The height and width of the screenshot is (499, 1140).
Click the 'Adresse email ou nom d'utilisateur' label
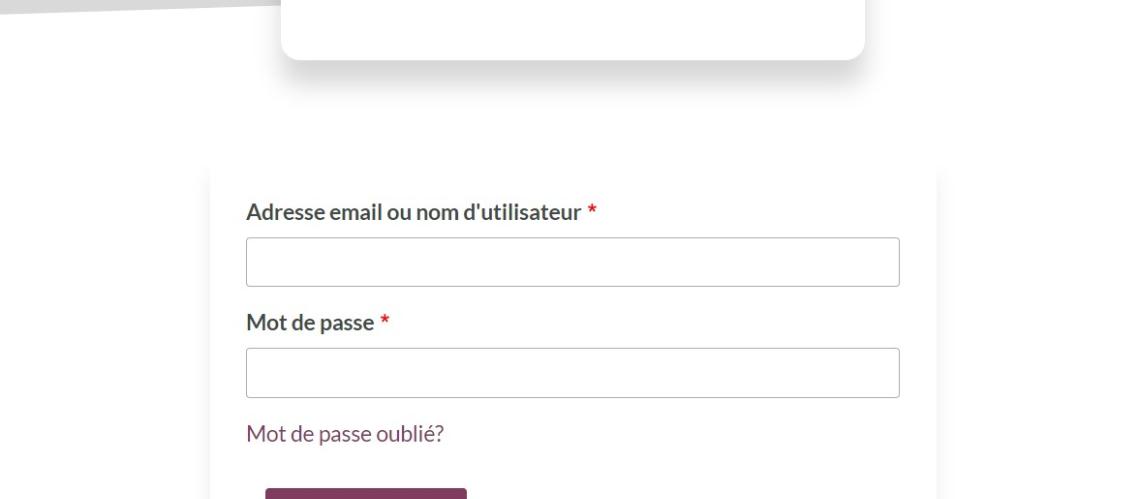click(414, 212)
